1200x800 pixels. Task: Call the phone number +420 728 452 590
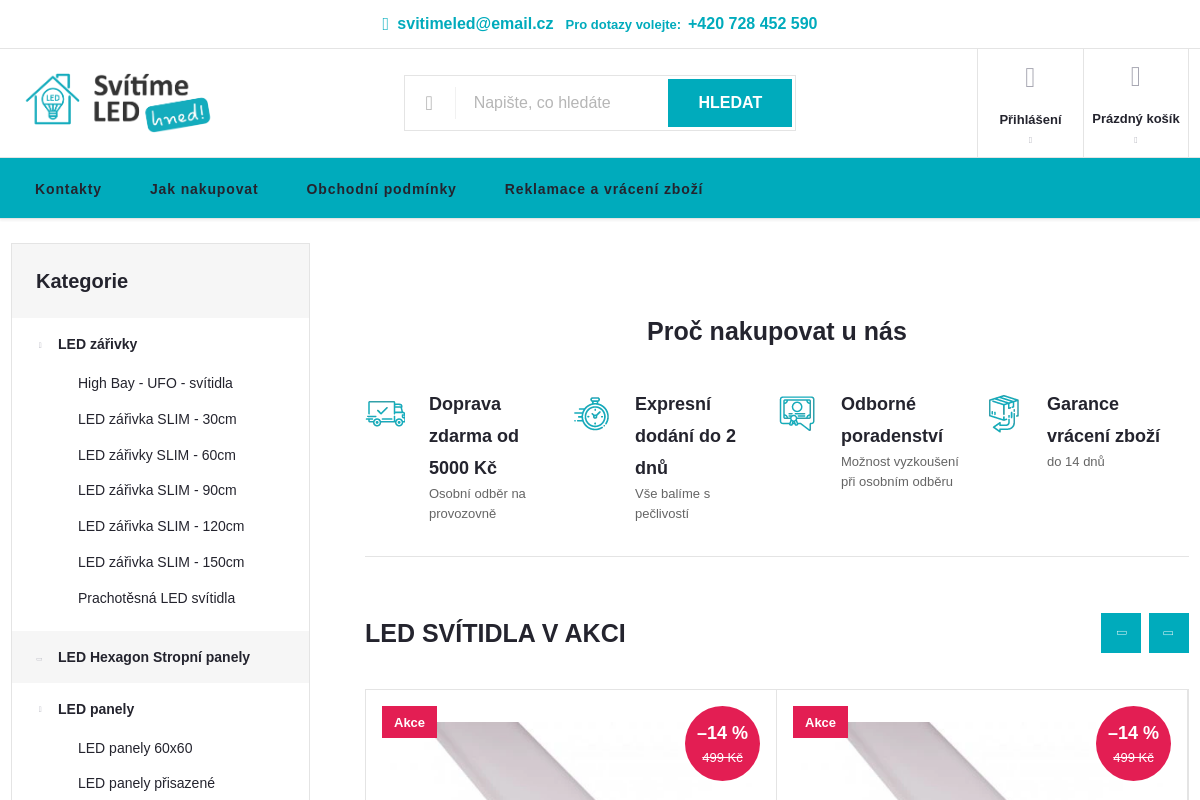[752, 22]
